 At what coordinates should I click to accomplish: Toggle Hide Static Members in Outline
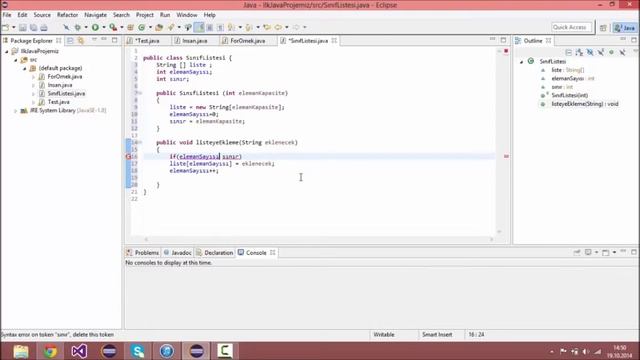[601, 52]
